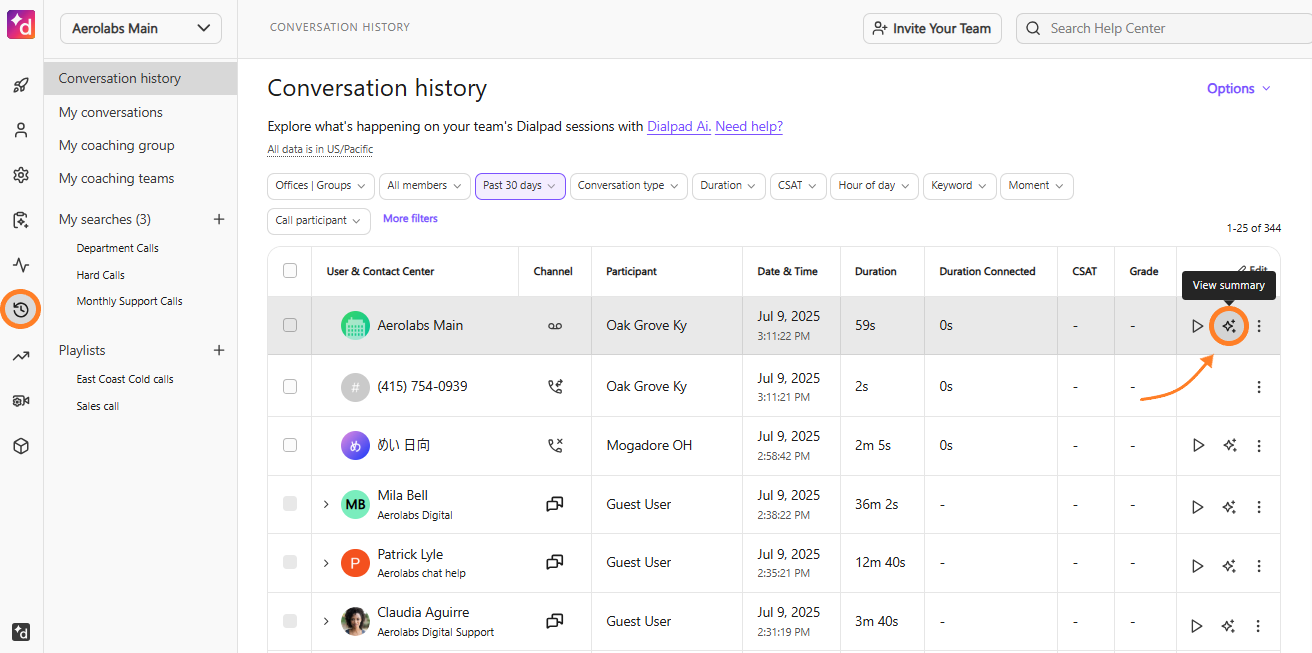This screenshot has height=653, width=1312.
Task: View AI summary for Patrick Lyle row
Action: 1229,566
